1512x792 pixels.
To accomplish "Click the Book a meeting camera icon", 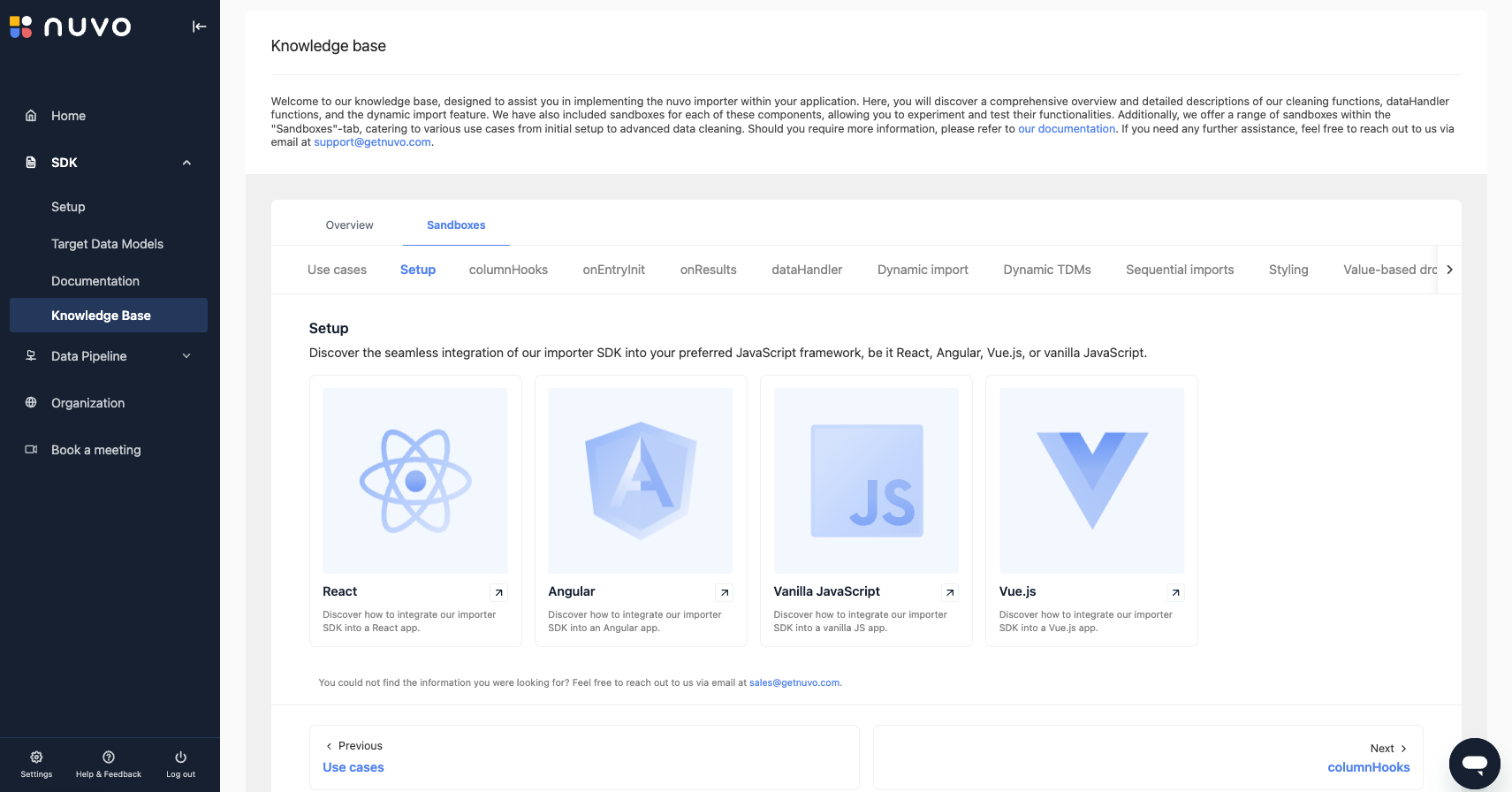I will 31,449.
